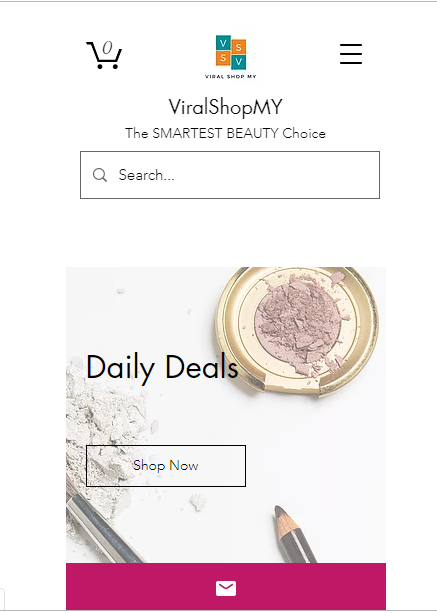The width and height of the screenshot is (437, 613).
Task: Select the ViralShopMY site title
Action: [x=225, y=107]
